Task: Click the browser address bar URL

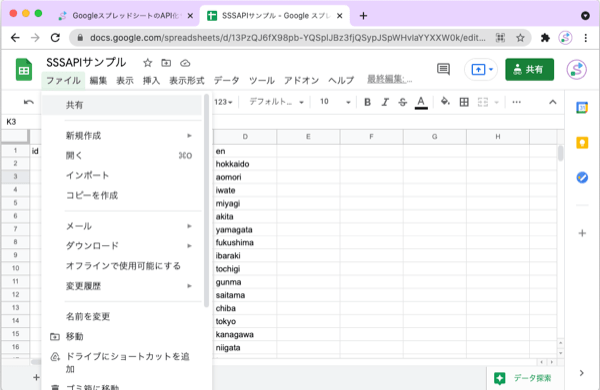Action: pos(288,38)
